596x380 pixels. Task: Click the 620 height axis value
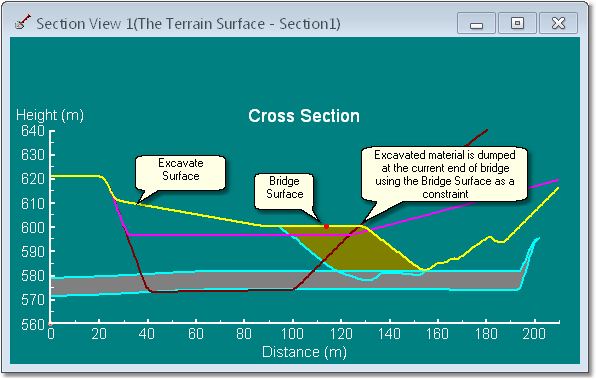tap(33, 179)
